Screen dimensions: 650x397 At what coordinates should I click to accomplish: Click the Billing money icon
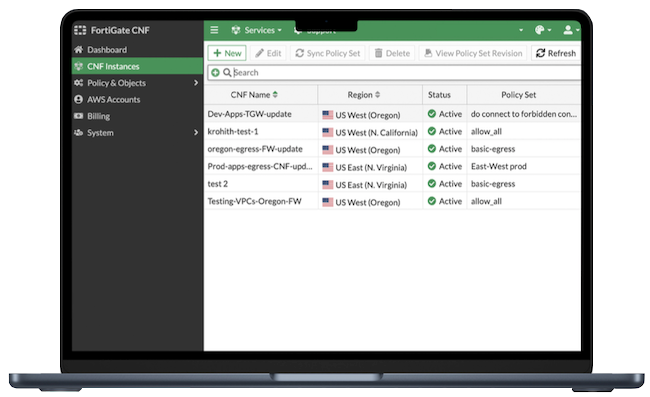click(x=78, y=116)
